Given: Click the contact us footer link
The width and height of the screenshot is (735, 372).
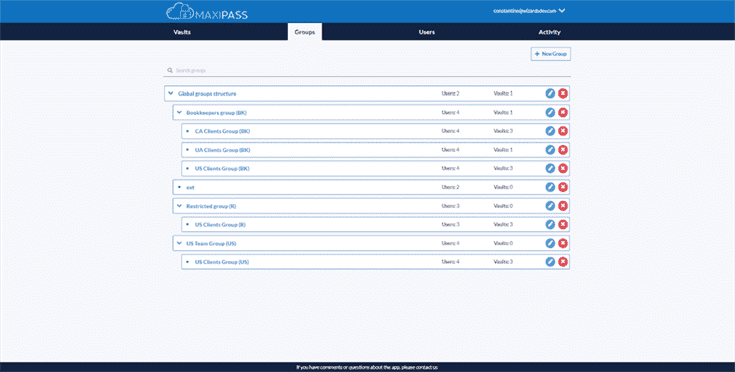Looking at the screenshot, I should tap(427, 367).
